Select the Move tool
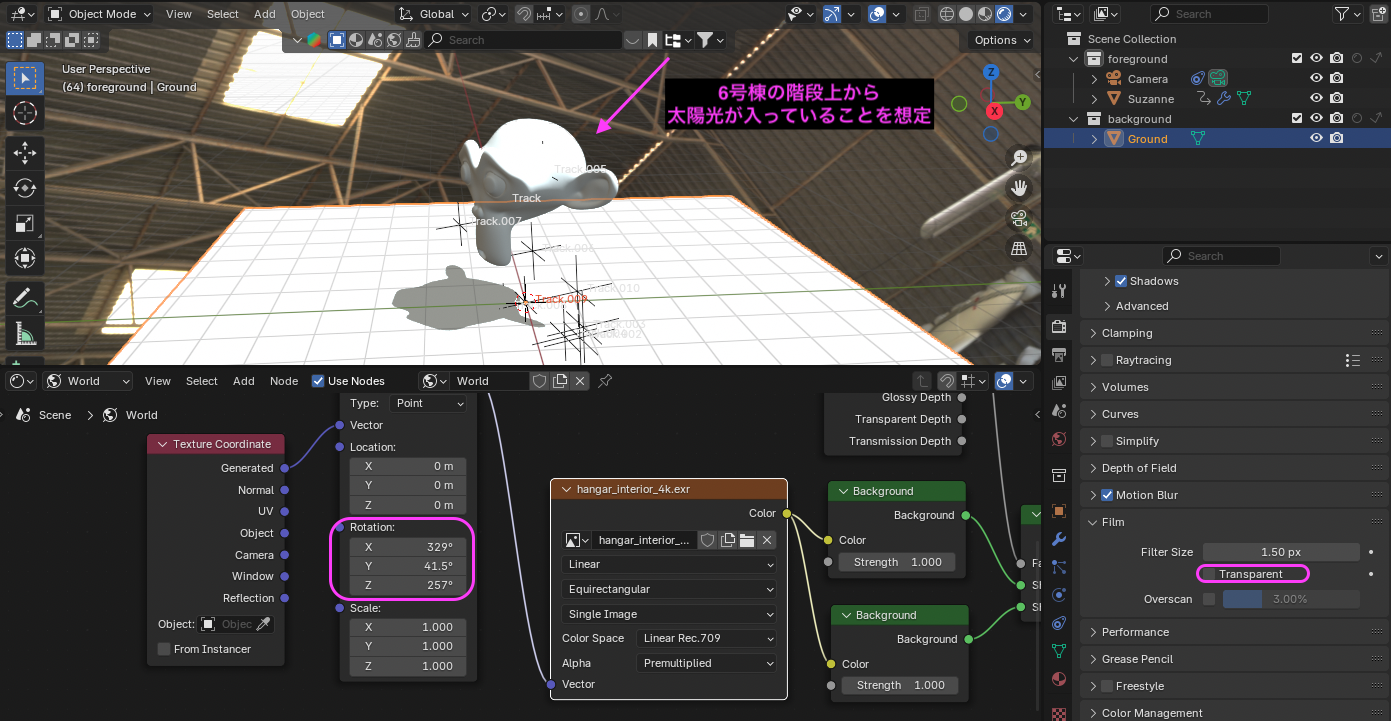The width and height of the screenshot is (1391, 721). point(25,153)
